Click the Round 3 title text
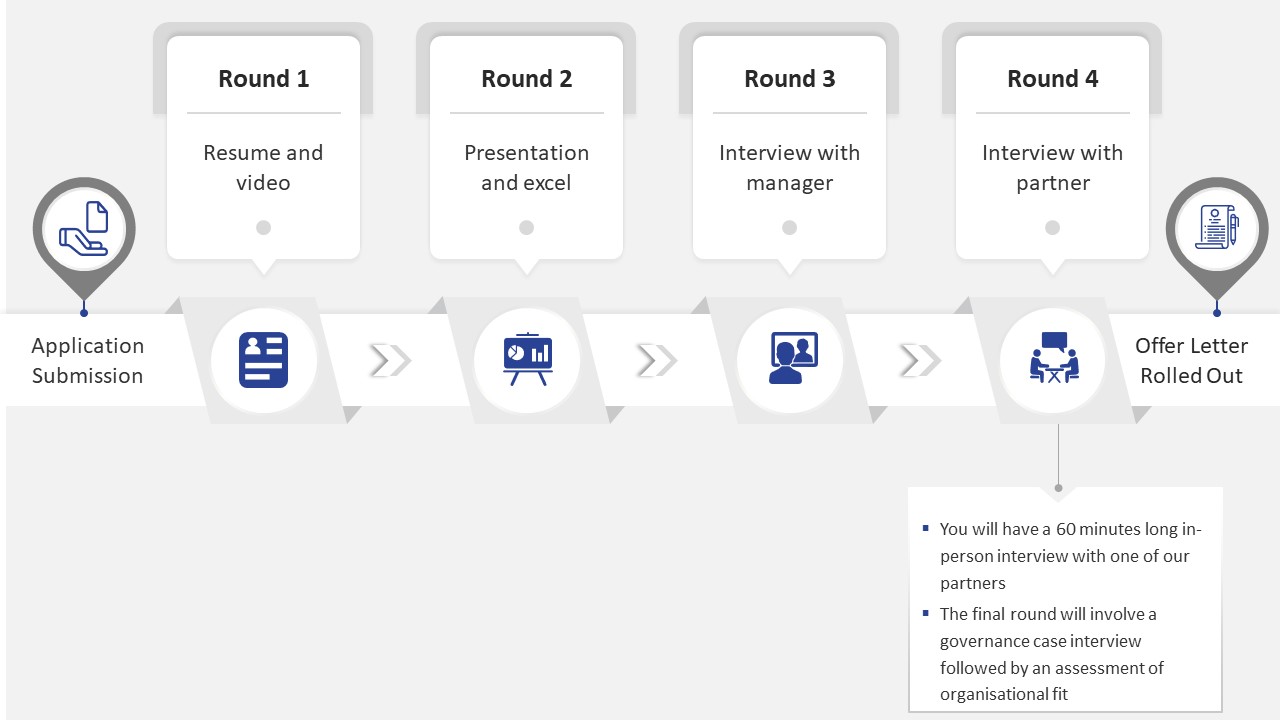This screenshot has width=1280, height=720. pos(790,79)
